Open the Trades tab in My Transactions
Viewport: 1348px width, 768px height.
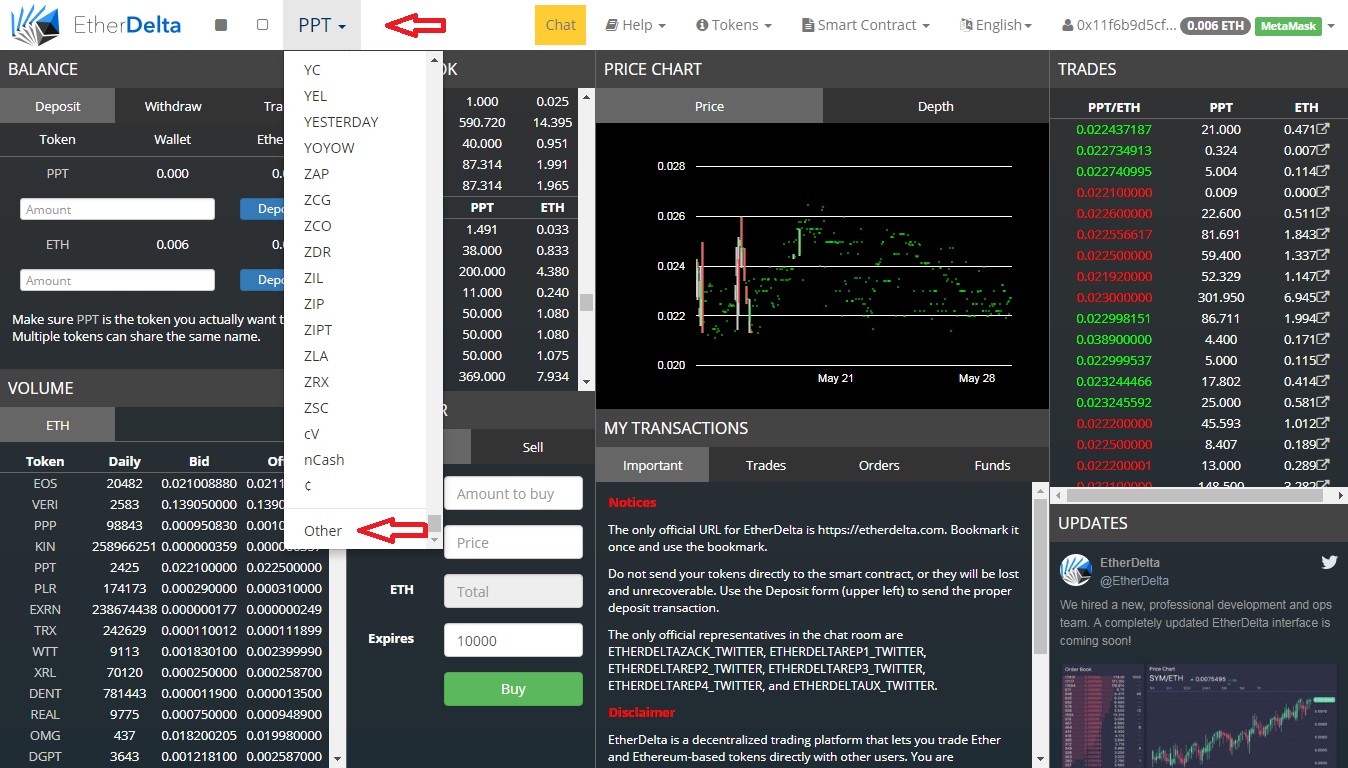pos(766,465)
